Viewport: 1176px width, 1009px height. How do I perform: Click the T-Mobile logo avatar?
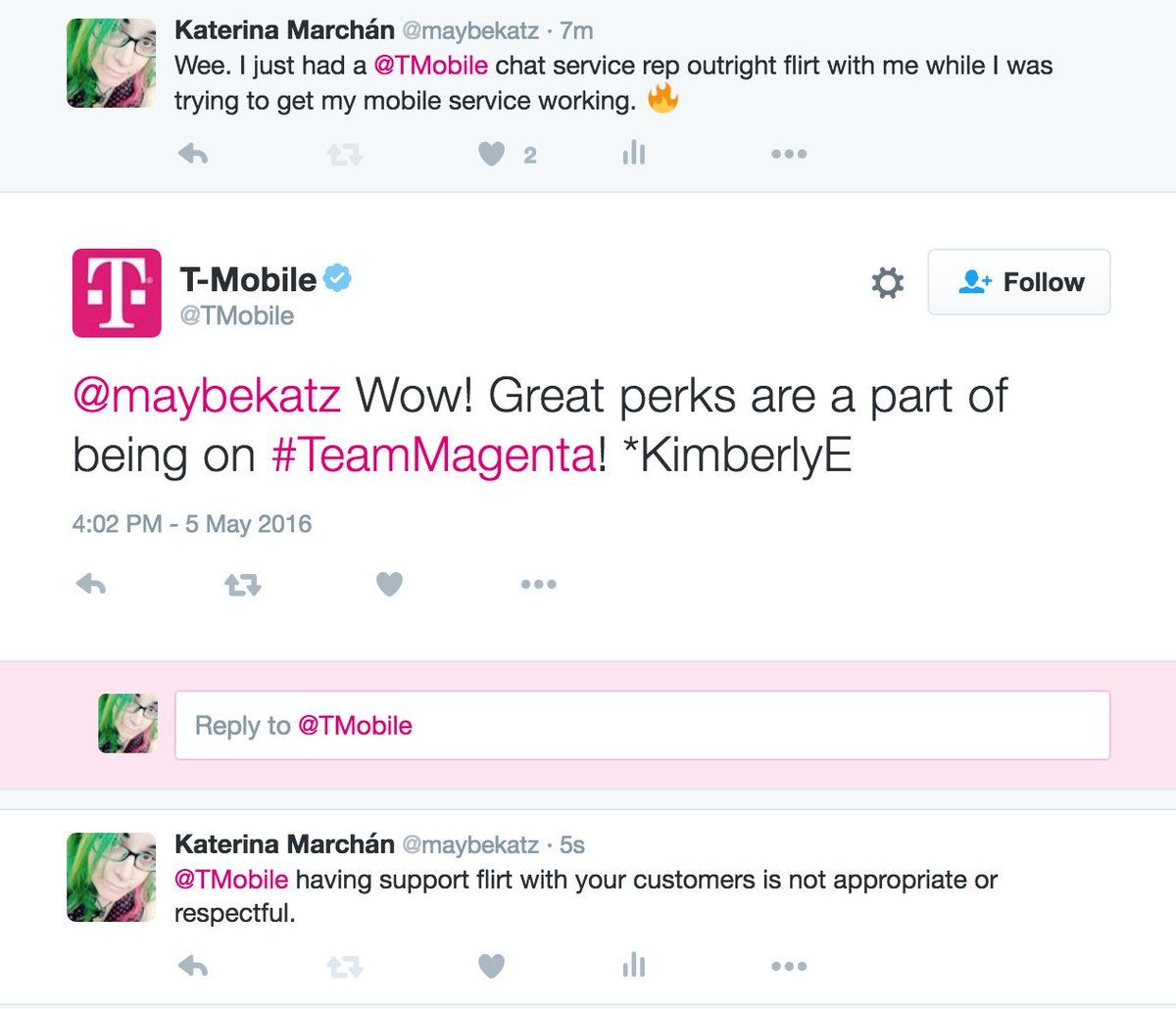(x=117, y=293)
